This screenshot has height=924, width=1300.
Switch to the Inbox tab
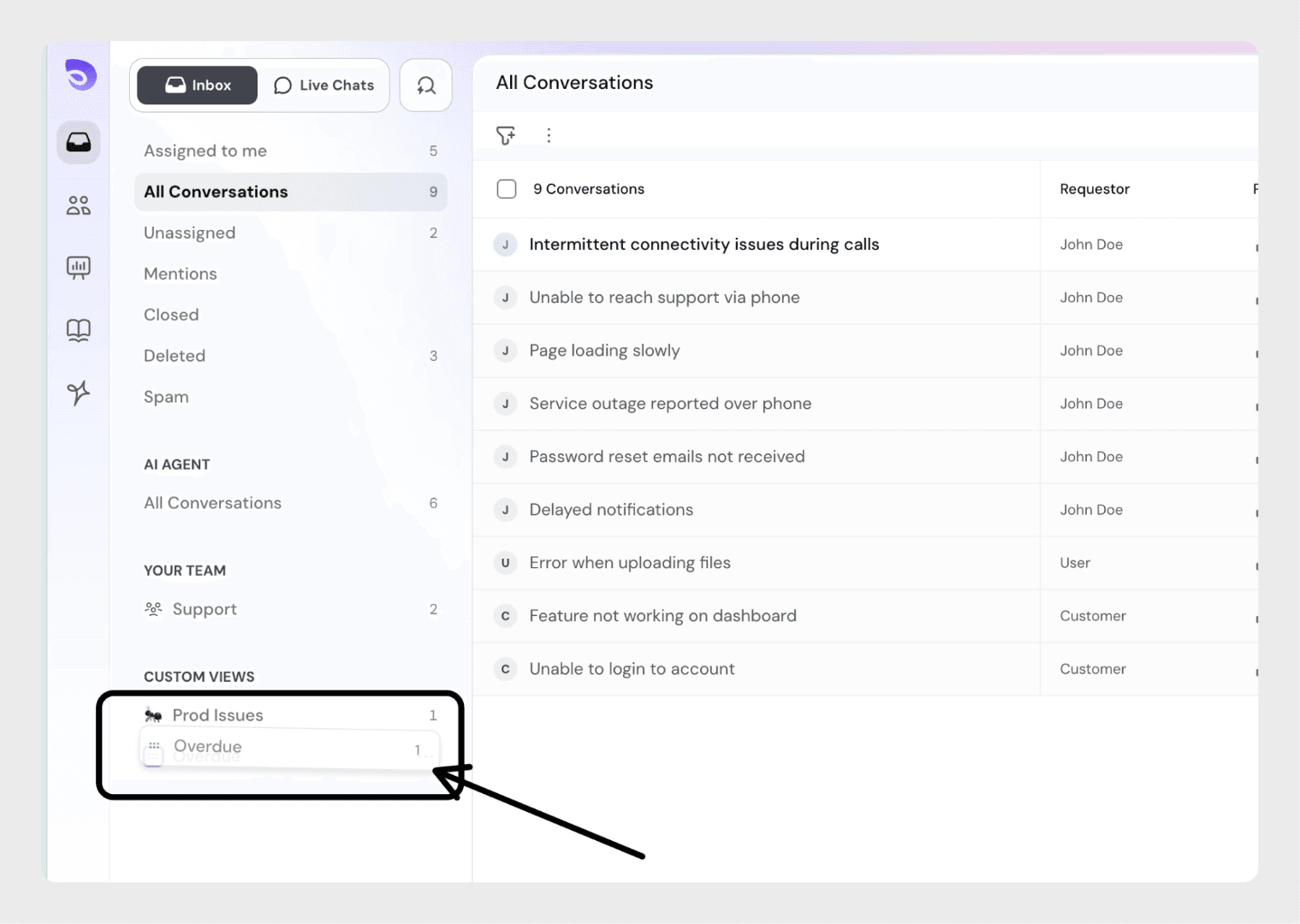coord(198,86)
